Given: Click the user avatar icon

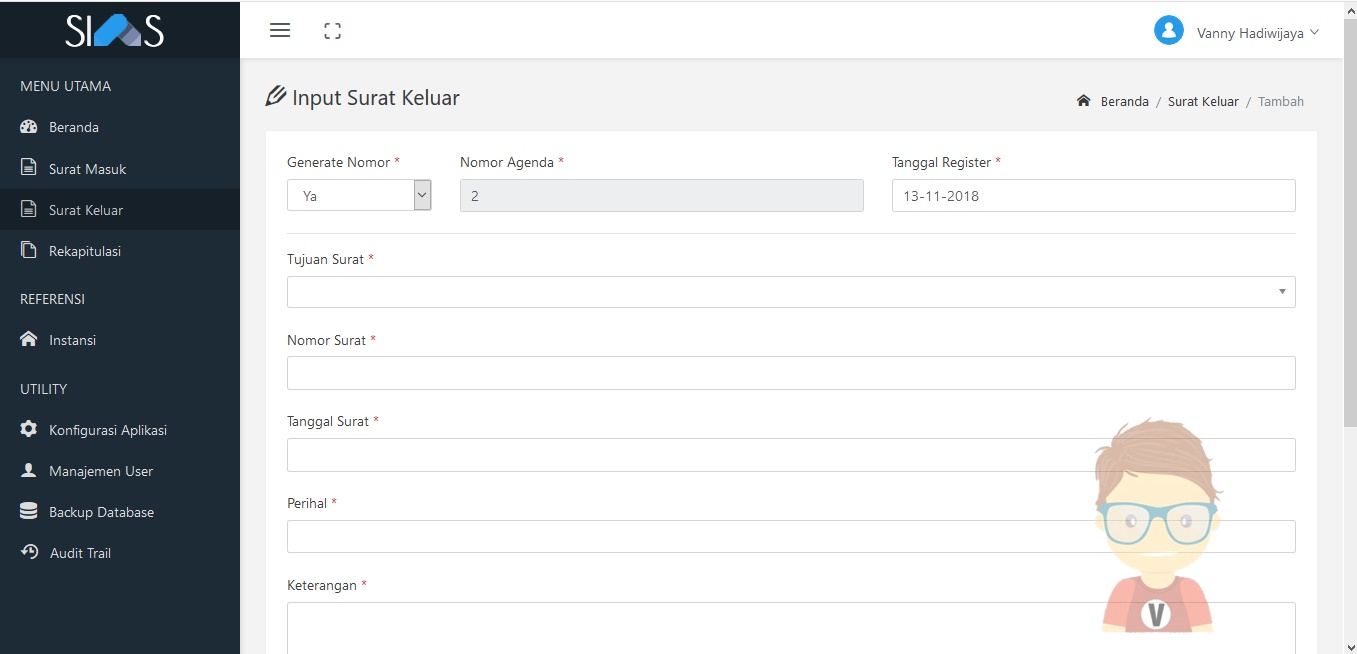Looking at the screenshot, I should pyautogui.click(x=1168, y=31).
